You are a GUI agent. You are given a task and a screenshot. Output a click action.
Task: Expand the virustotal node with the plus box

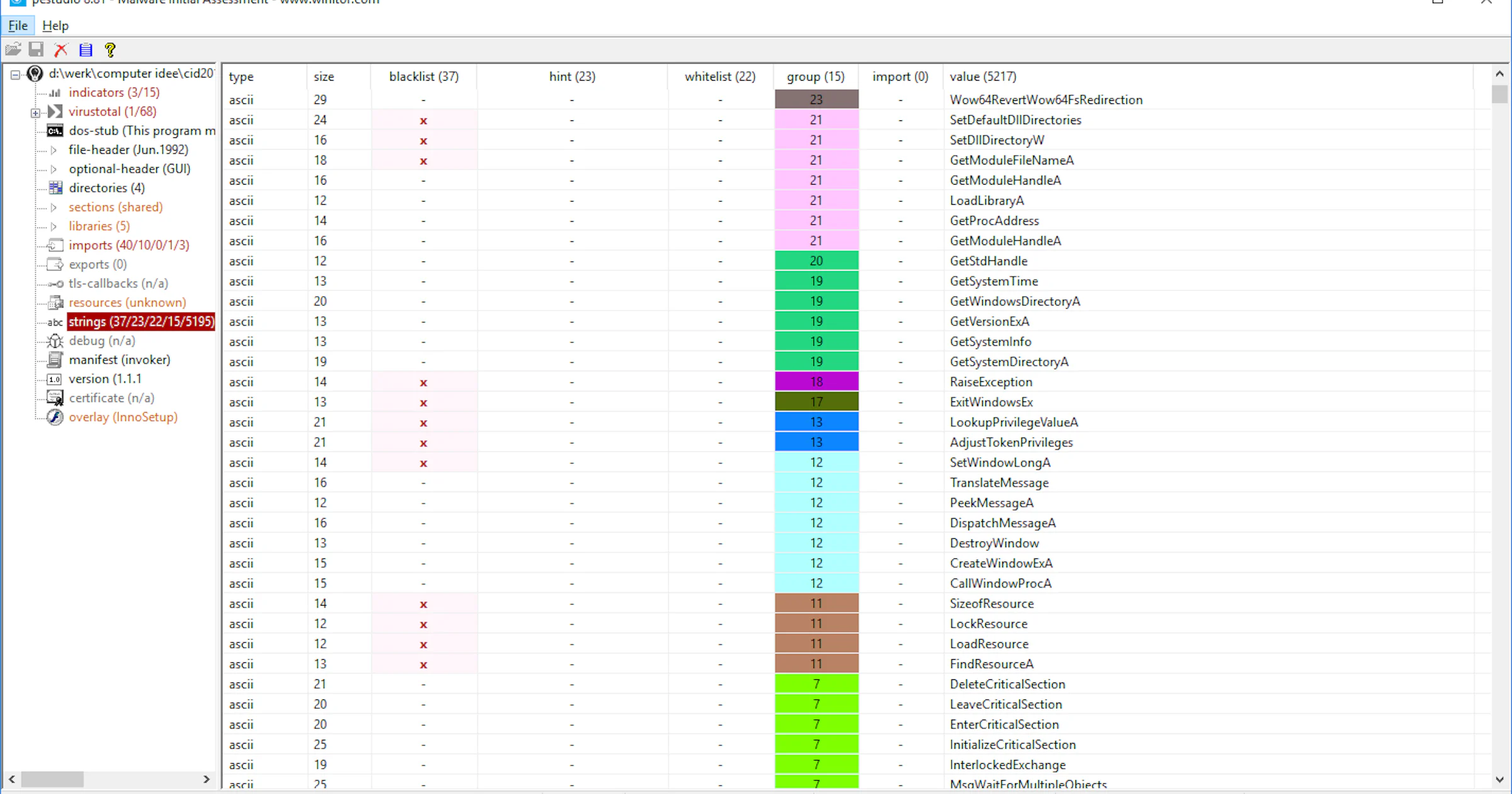coord(35,113)
